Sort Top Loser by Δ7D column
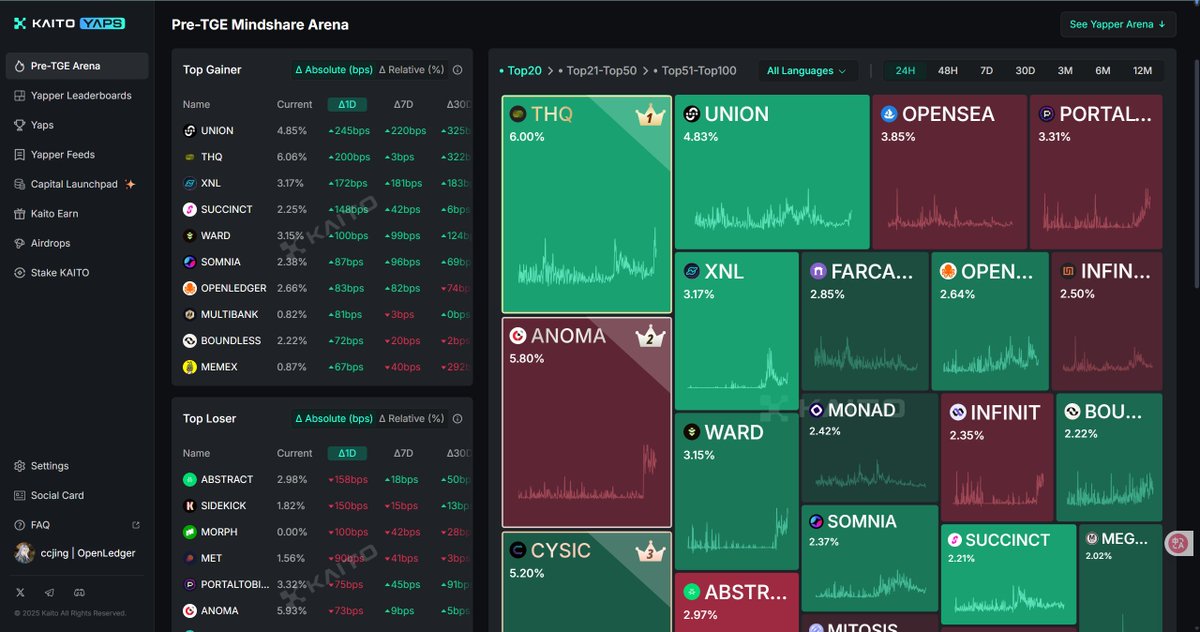Image resolution: width=1200 pixels, height=632 pixels. click(x=403, y=453)
